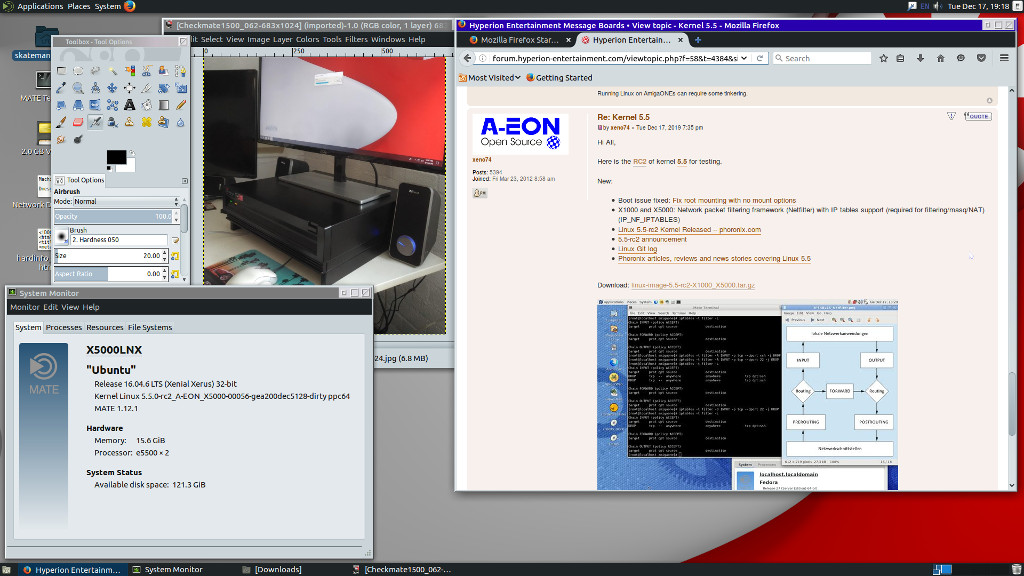Image resolution: width=1024 pixels, height=576 pixels.
Task: Bookmark this page with the star
Action: click(884, 58)
